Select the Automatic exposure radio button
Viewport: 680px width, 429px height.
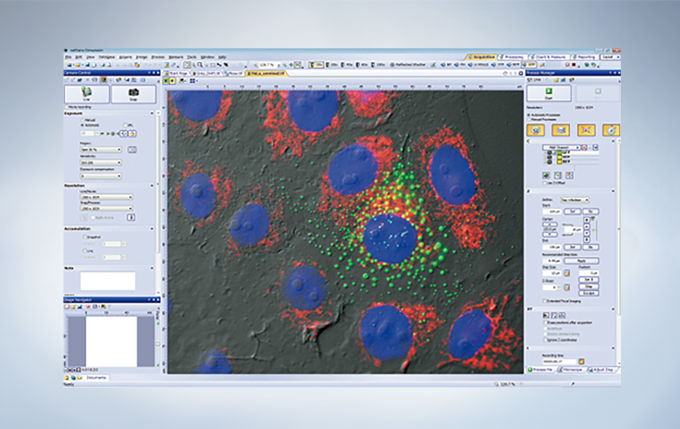point(81,125)
